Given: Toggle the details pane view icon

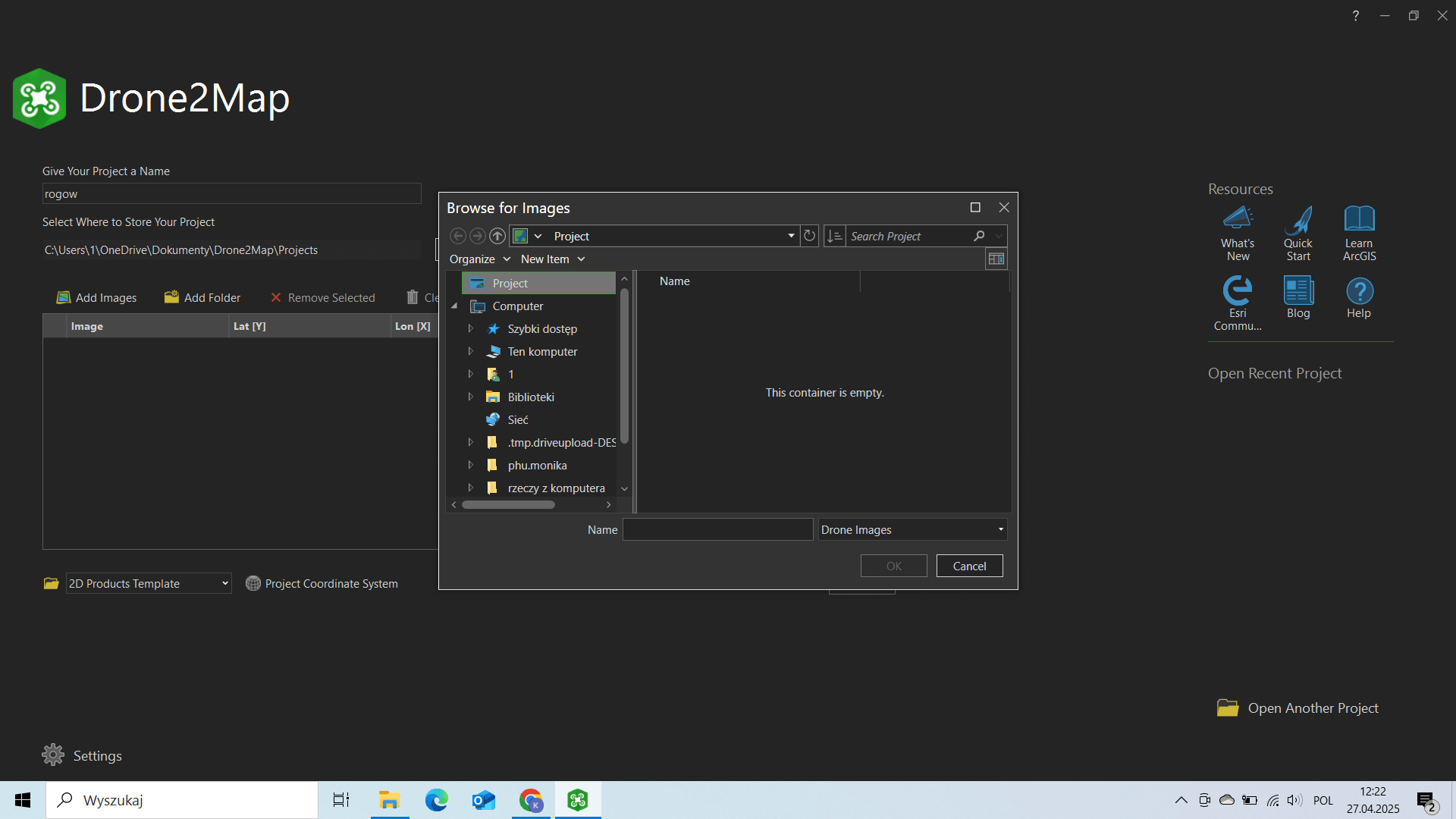Looking at the screenshot, I should [996, 259].
